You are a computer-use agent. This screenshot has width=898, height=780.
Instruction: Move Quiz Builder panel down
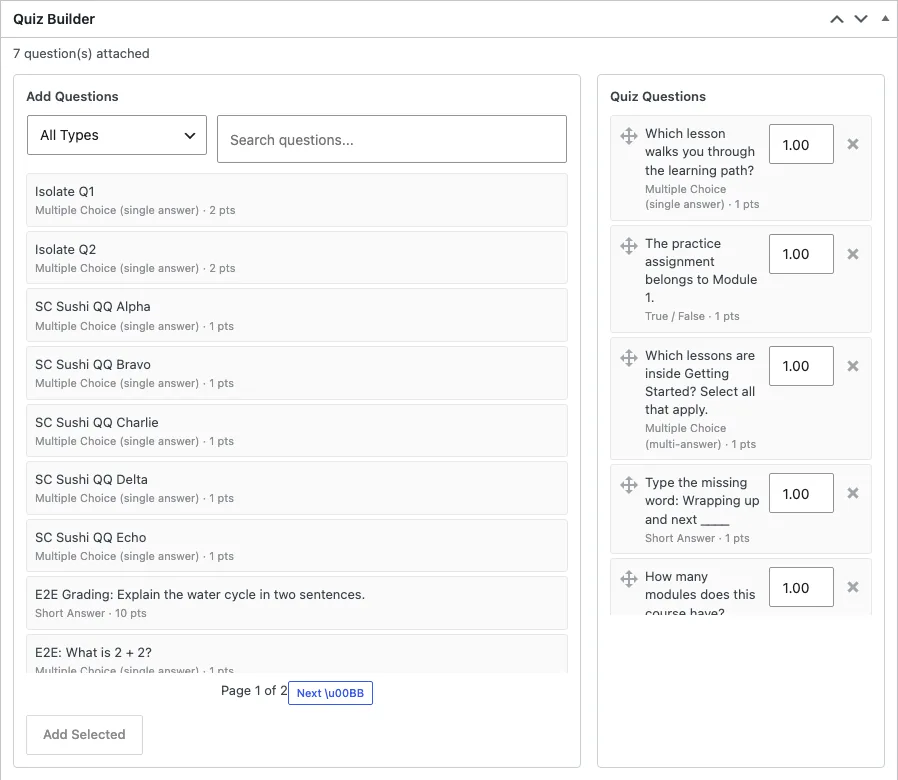point(861,19)
